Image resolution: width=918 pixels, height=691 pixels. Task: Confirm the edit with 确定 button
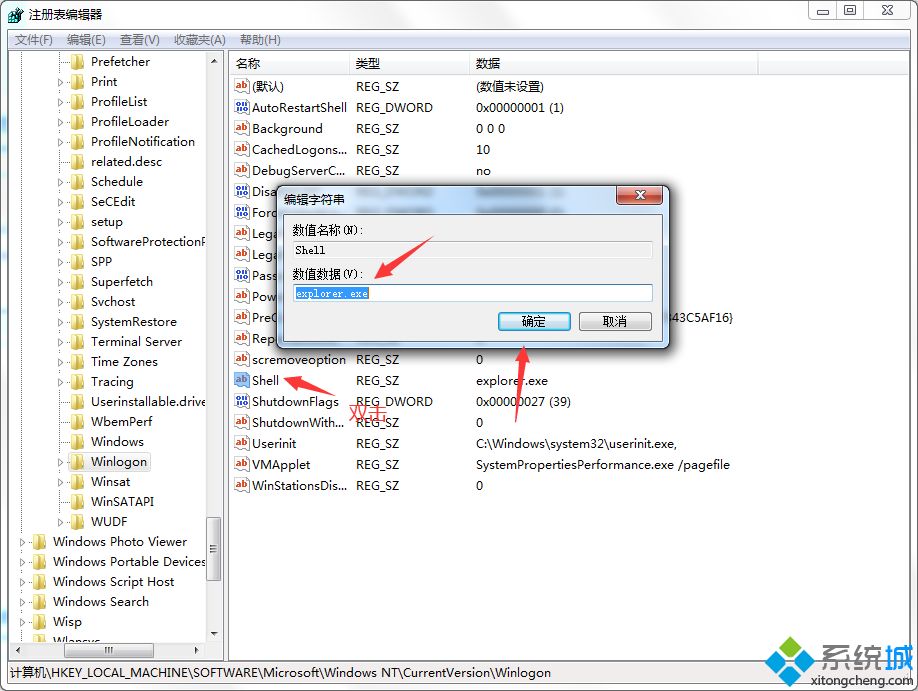click(534, 321)
